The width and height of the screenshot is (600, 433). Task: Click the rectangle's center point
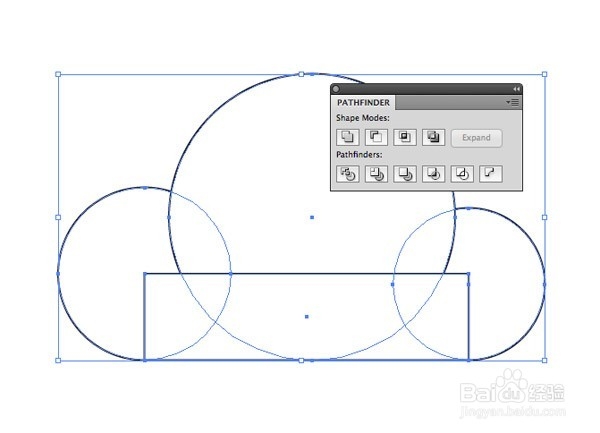tap(307, 317)
